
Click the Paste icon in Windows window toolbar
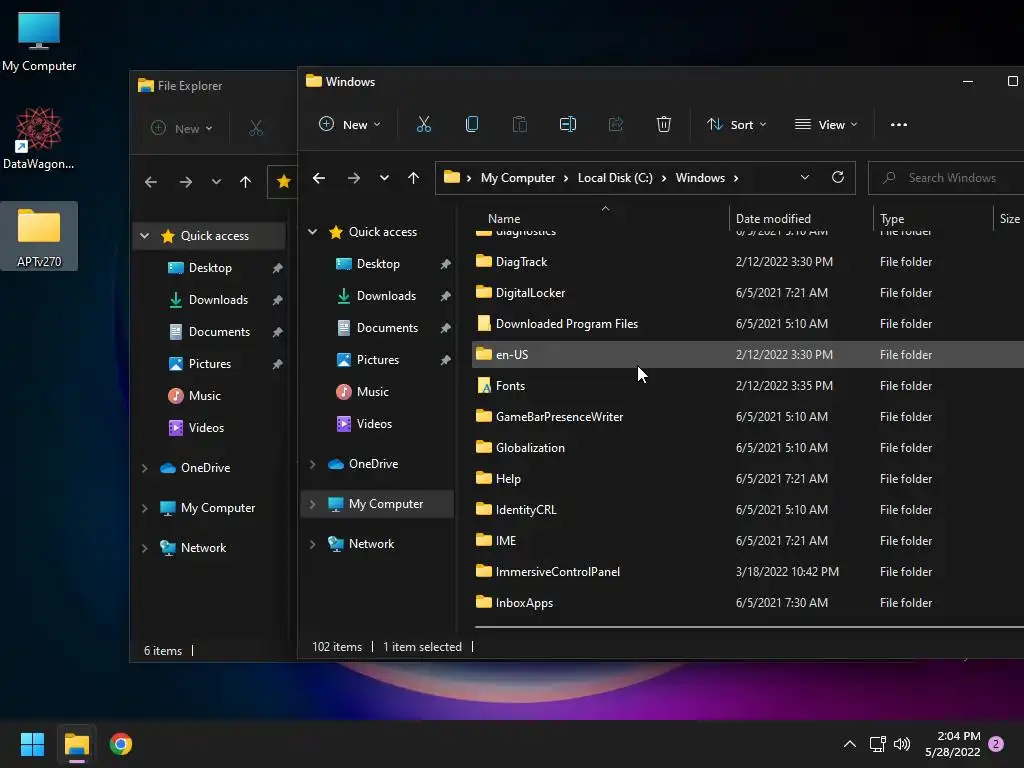pyautogui.click(x=520, y=124)
